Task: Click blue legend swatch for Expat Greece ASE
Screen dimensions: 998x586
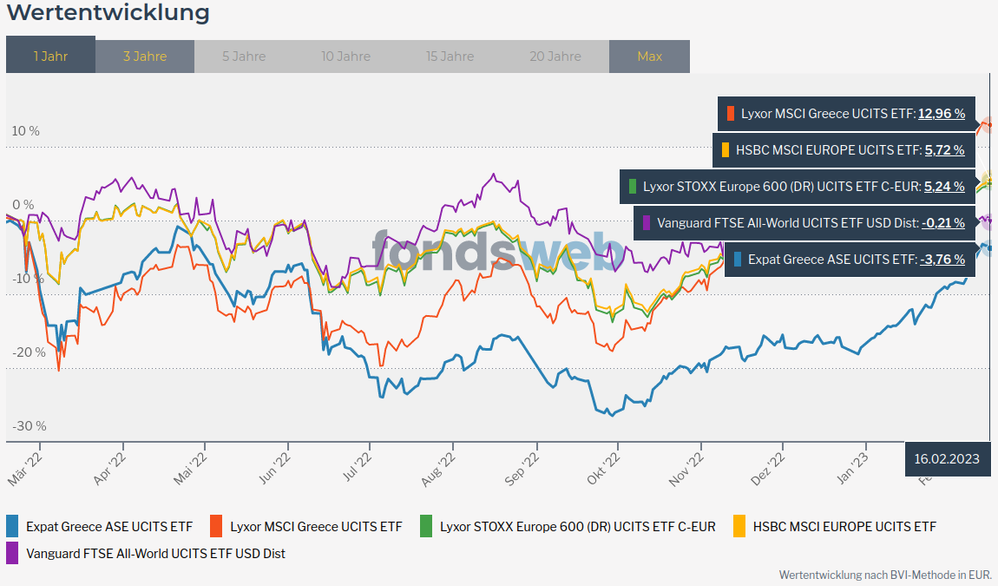Action: pyautogui.click(x=13, y=526)
